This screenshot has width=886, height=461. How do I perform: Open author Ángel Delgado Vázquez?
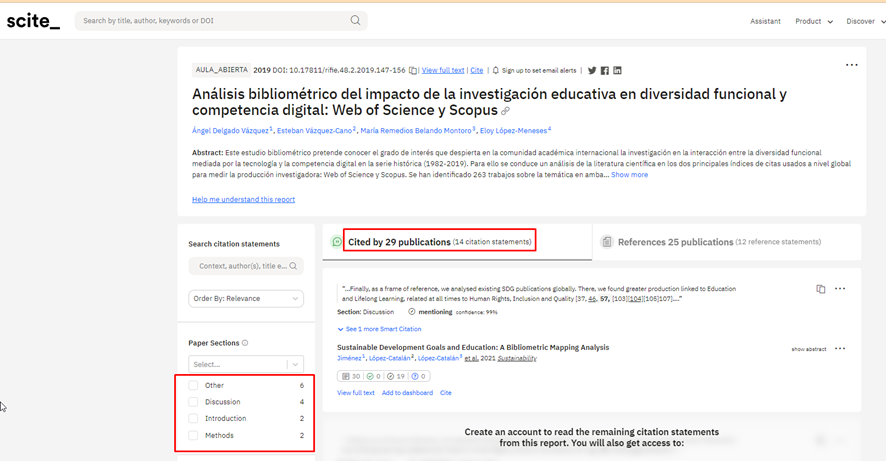[231, 131]
